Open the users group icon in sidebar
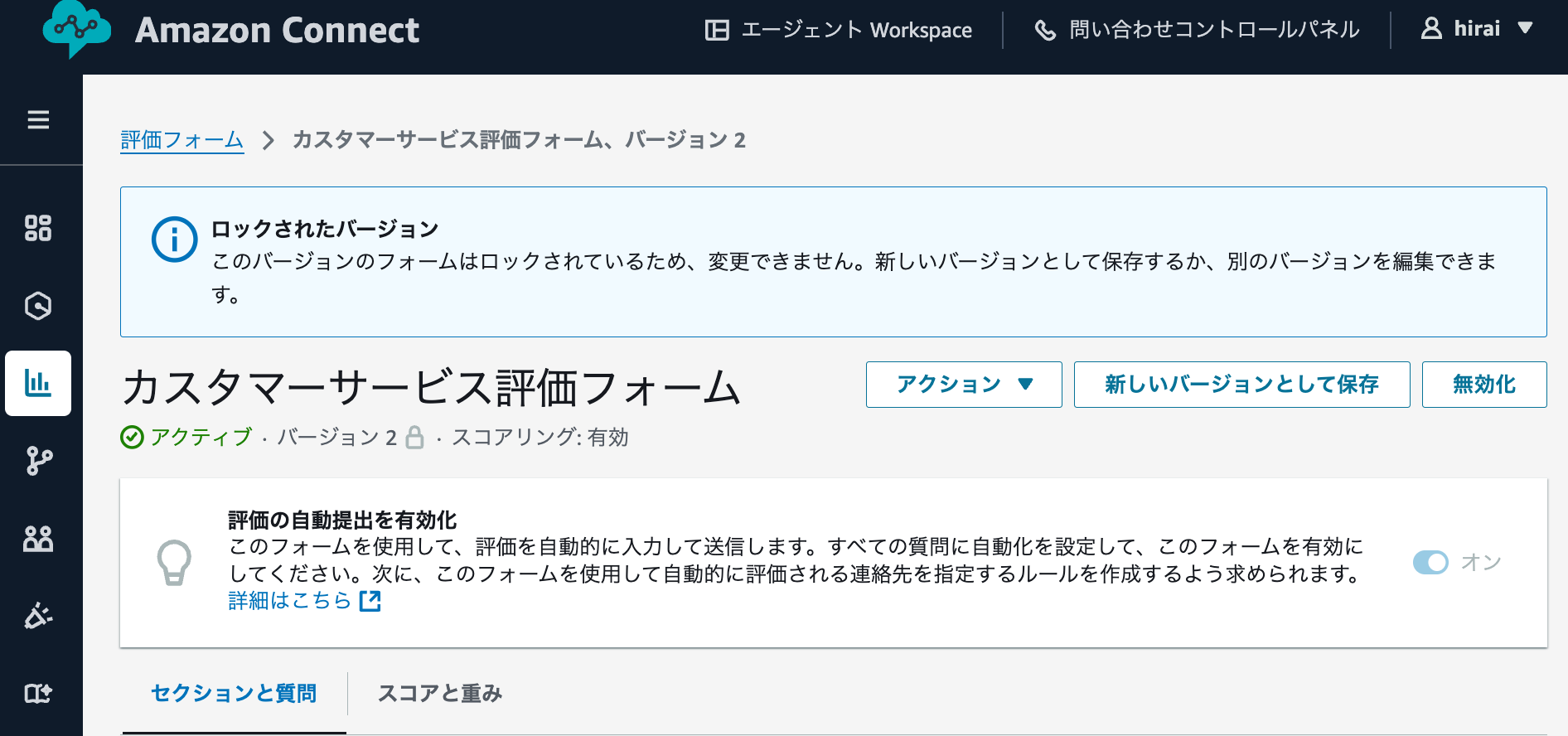Image resolution: width=1568 pixels, height=736 pixels. [38, 539]
